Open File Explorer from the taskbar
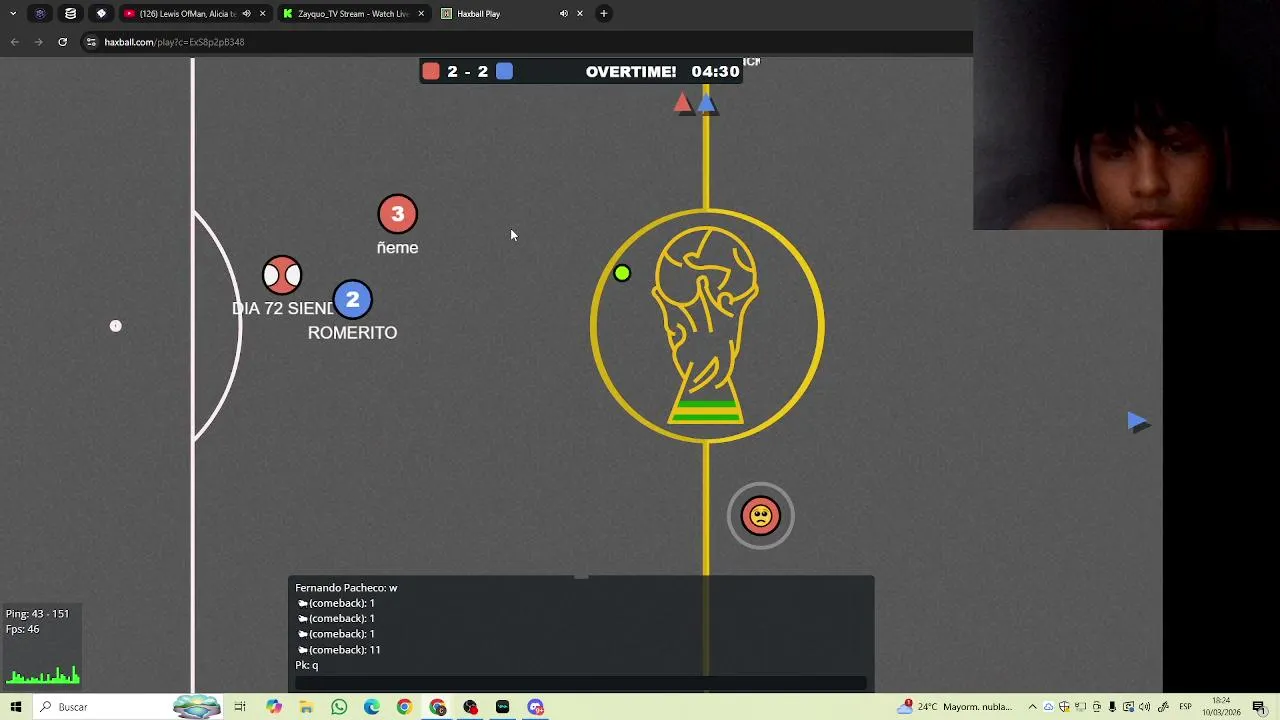The width and height of the screenshot is (1280, 720). pos(306,707)
